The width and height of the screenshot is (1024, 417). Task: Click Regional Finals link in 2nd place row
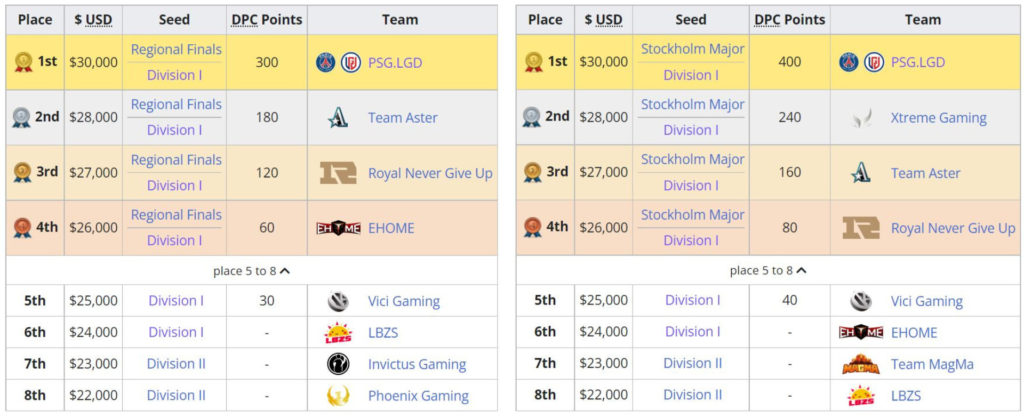pyautogui.click(x=176, y=104)
